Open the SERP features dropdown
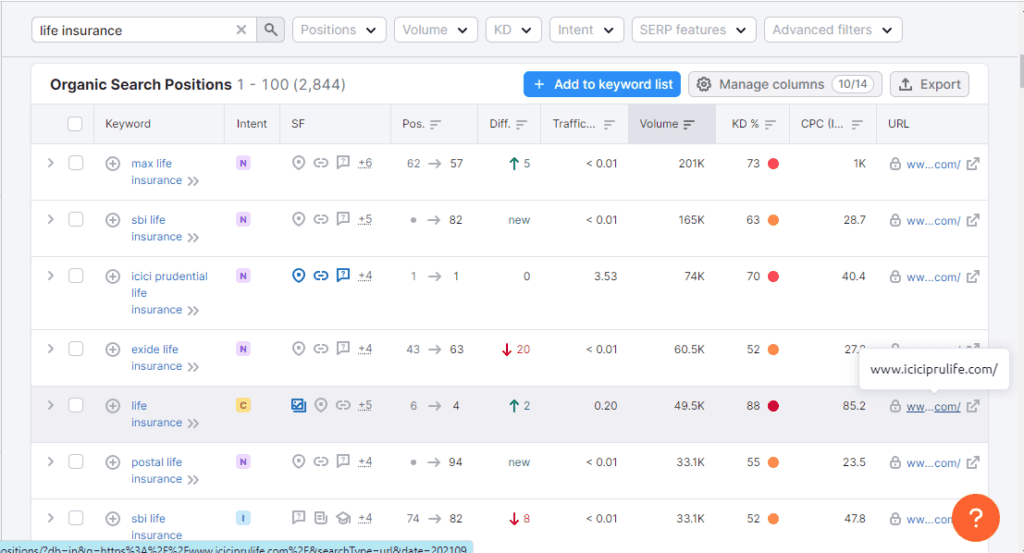The width and height of the screenshot is (1024, 553). click(x=694, y=30)
